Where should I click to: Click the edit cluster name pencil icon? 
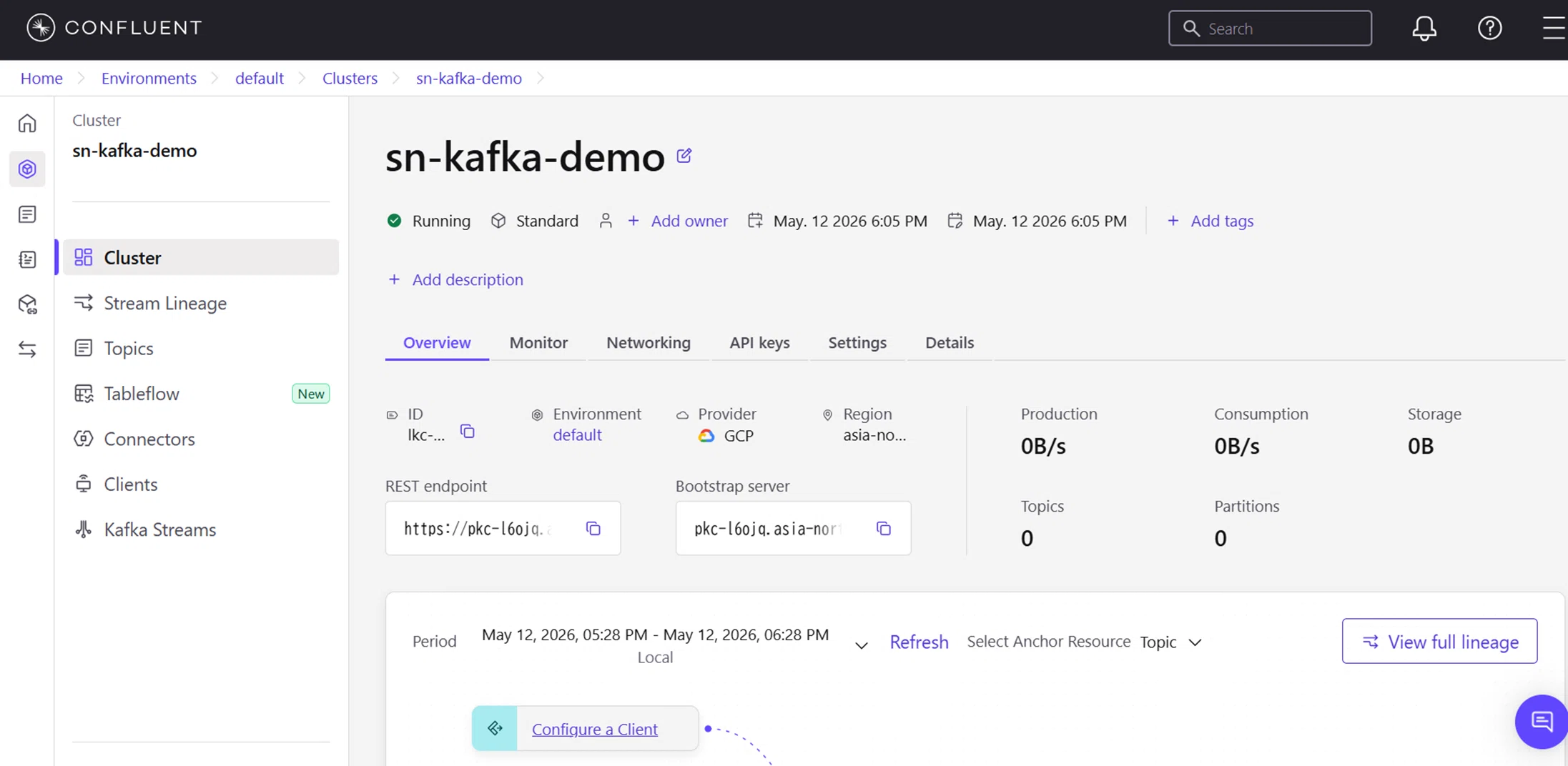coord(684,155)
